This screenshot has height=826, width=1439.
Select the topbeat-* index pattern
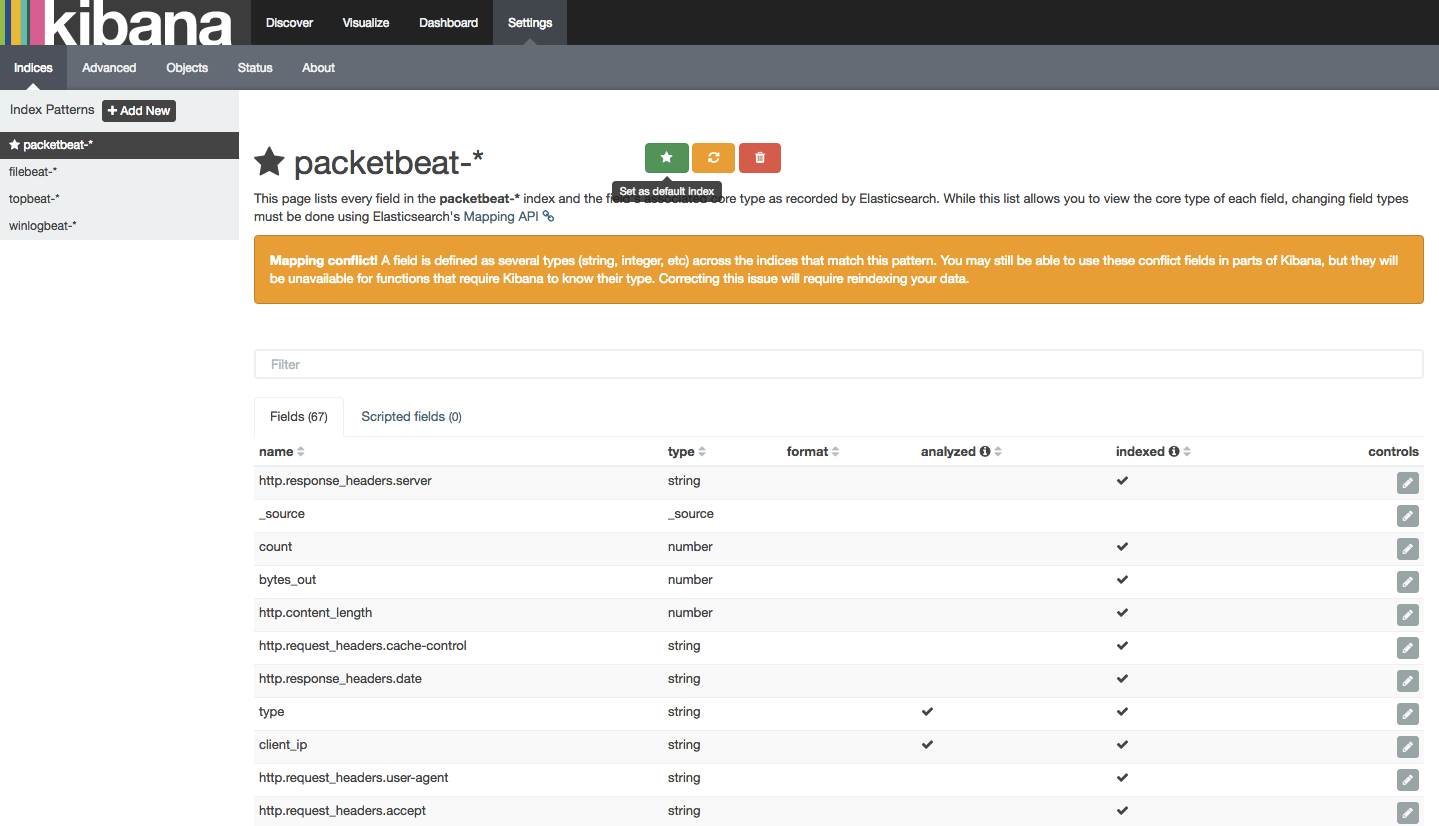(119, 199)
